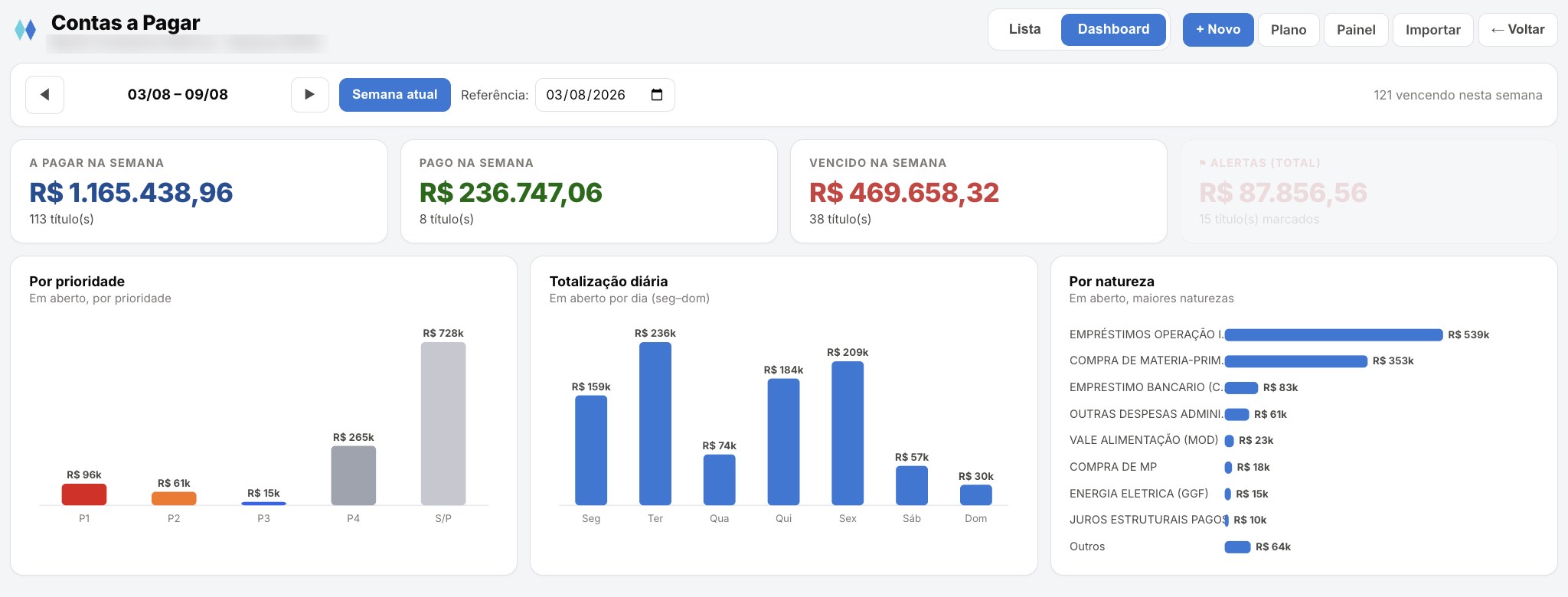Click the 03/08 – 09/08 week range label
1568x597 pixels.
point(178,95)
